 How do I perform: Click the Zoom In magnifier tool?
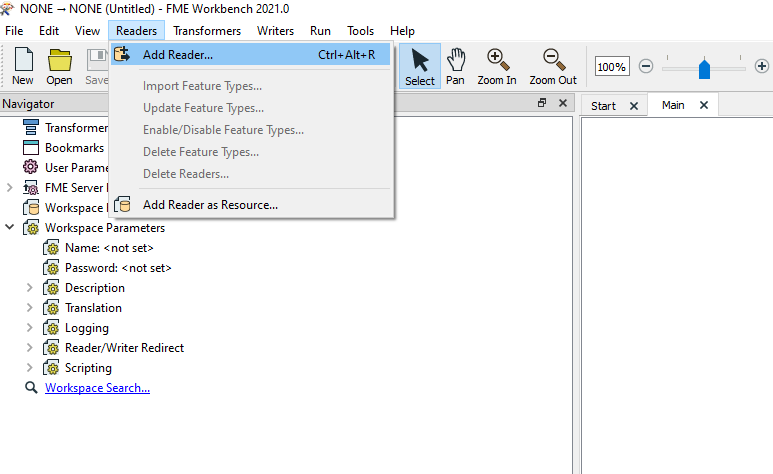pyautogui.click(x=497, y=60)
